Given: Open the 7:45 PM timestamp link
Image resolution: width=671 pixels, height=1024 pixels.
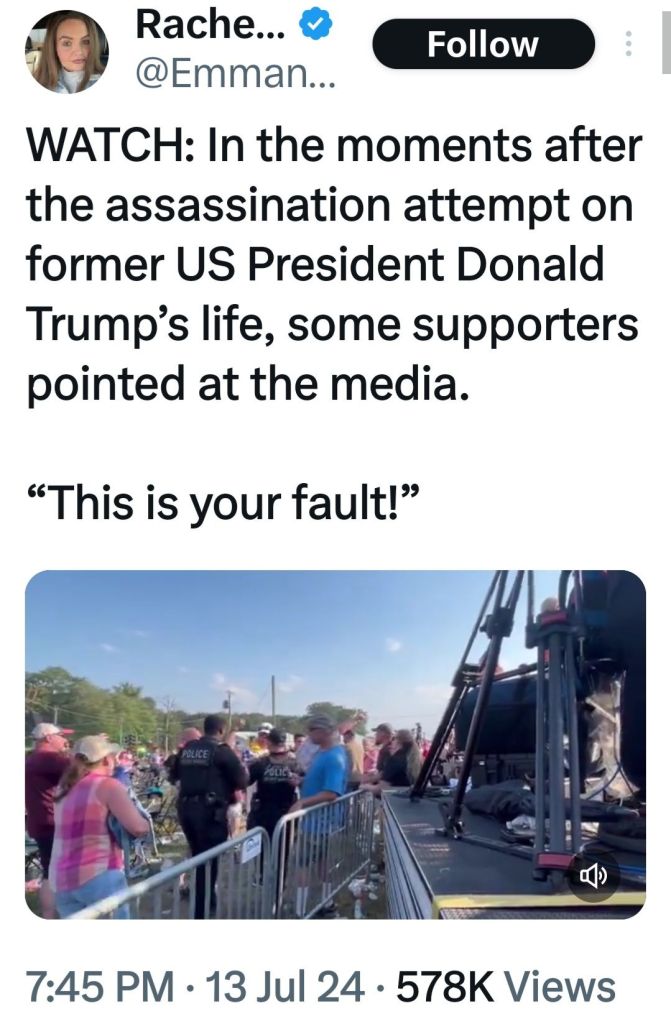Looking at the screenshot, I should [101, 987].
